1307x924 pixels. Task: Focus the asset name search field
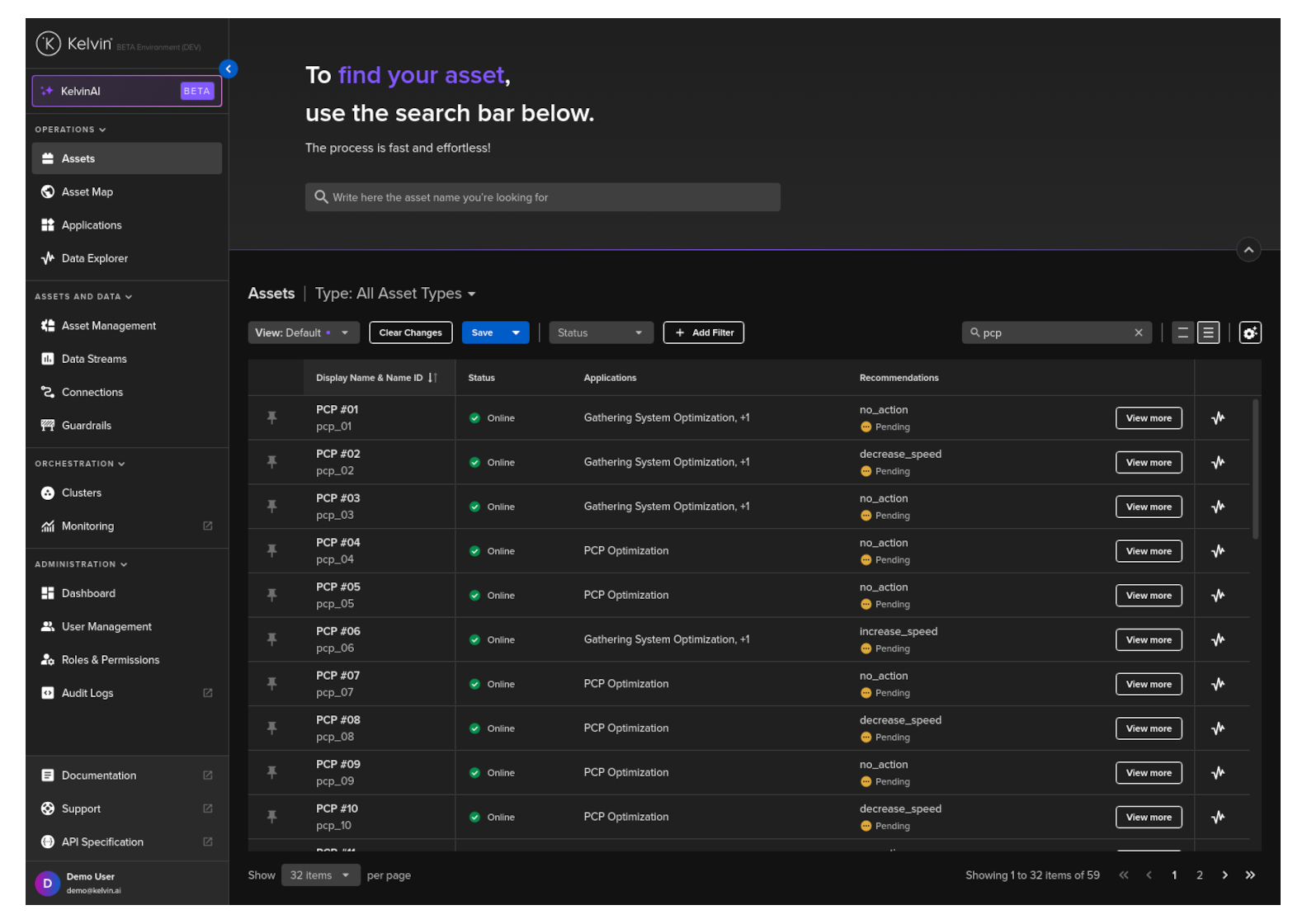542,197
